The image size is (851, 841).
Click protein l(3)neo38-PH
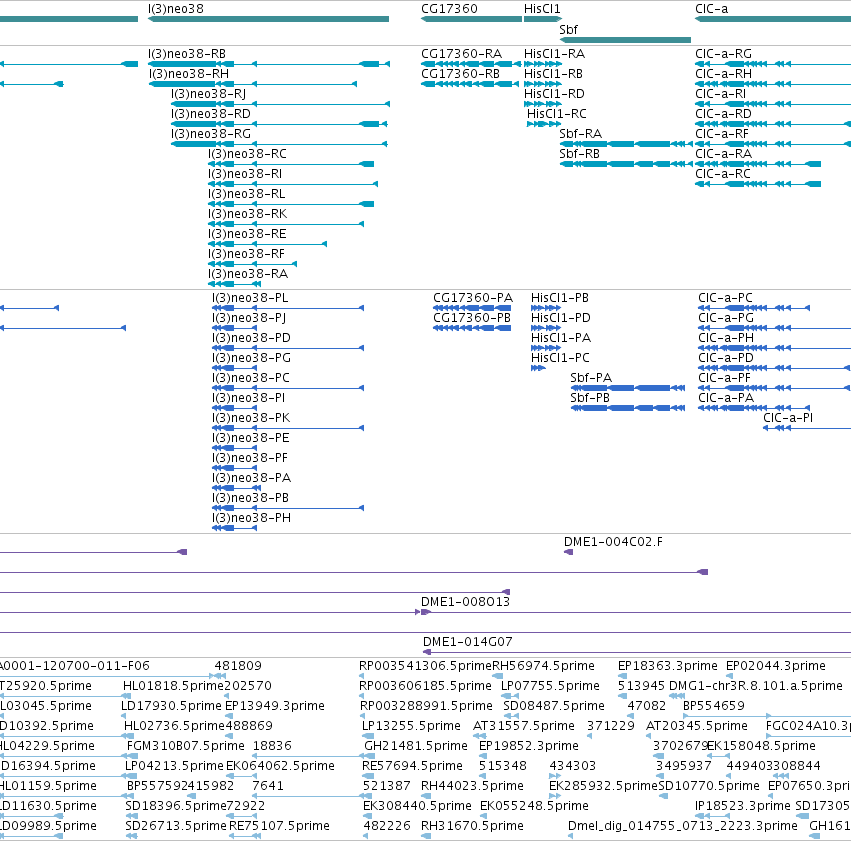point(234,528)
